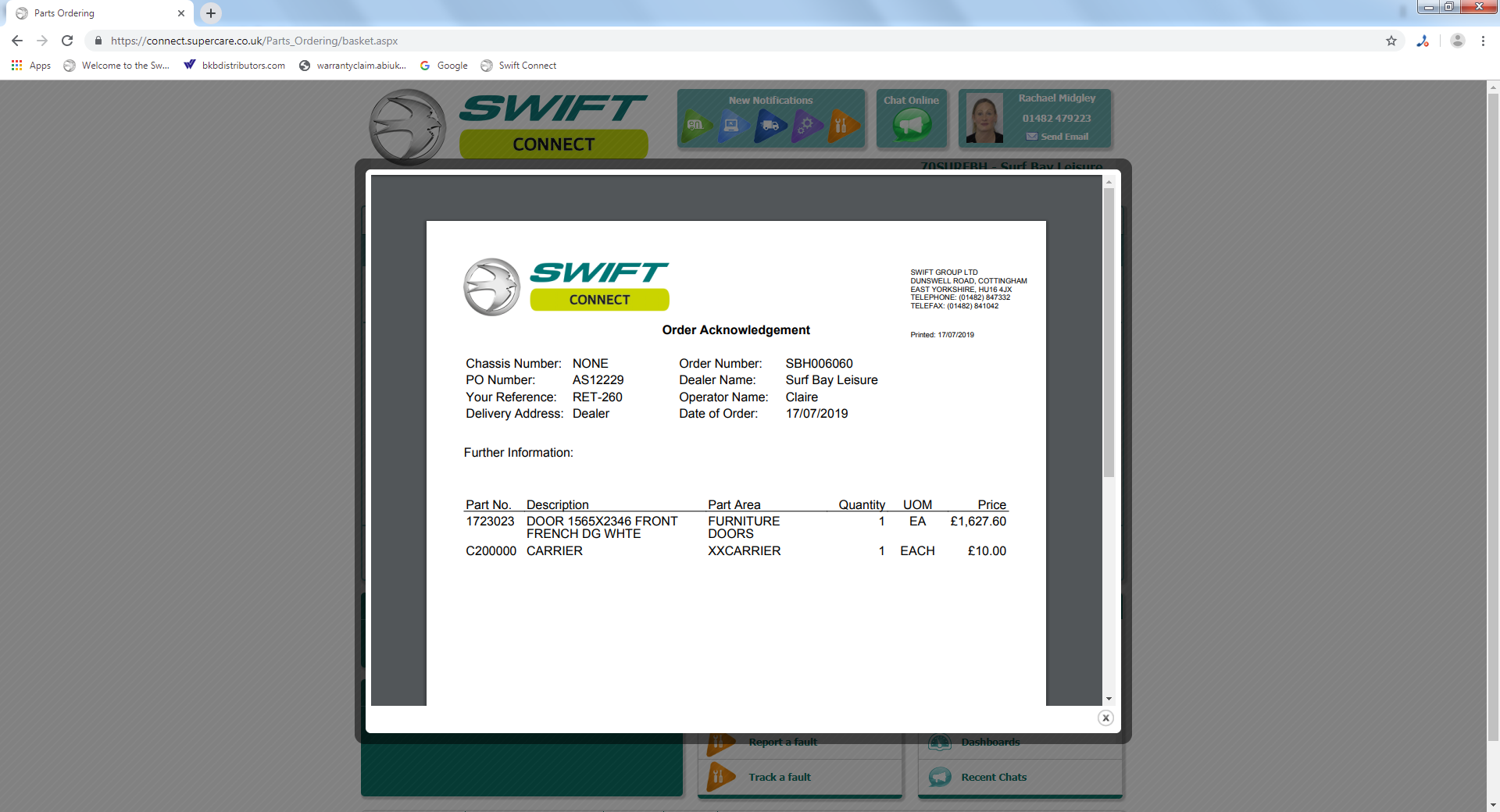Click the 'New Notifications' header label
The width and height of the screenshot is (1500, 812).
tap(771, 101)
